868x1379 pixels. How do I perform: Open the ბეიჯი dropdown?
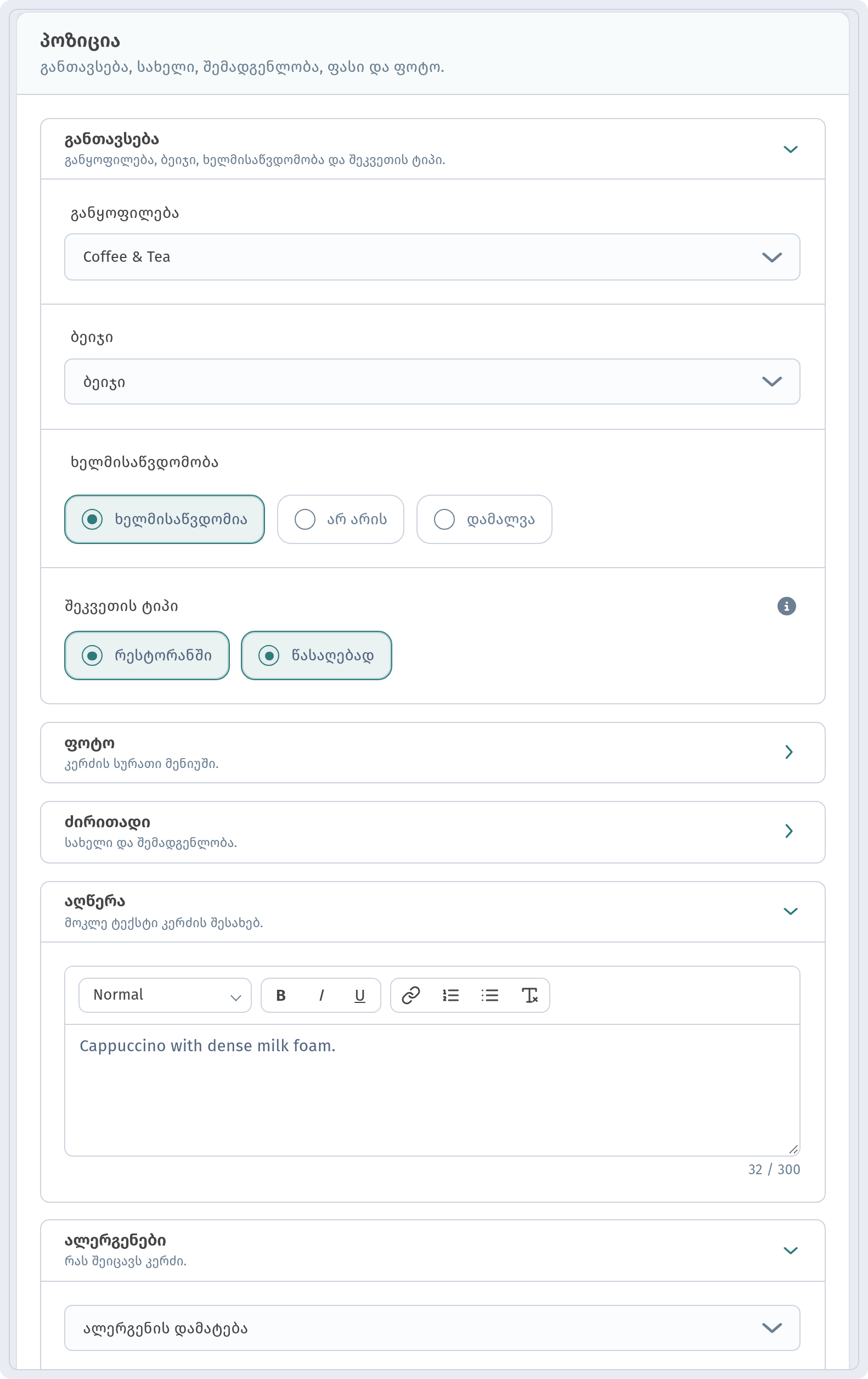coord(432,382)
